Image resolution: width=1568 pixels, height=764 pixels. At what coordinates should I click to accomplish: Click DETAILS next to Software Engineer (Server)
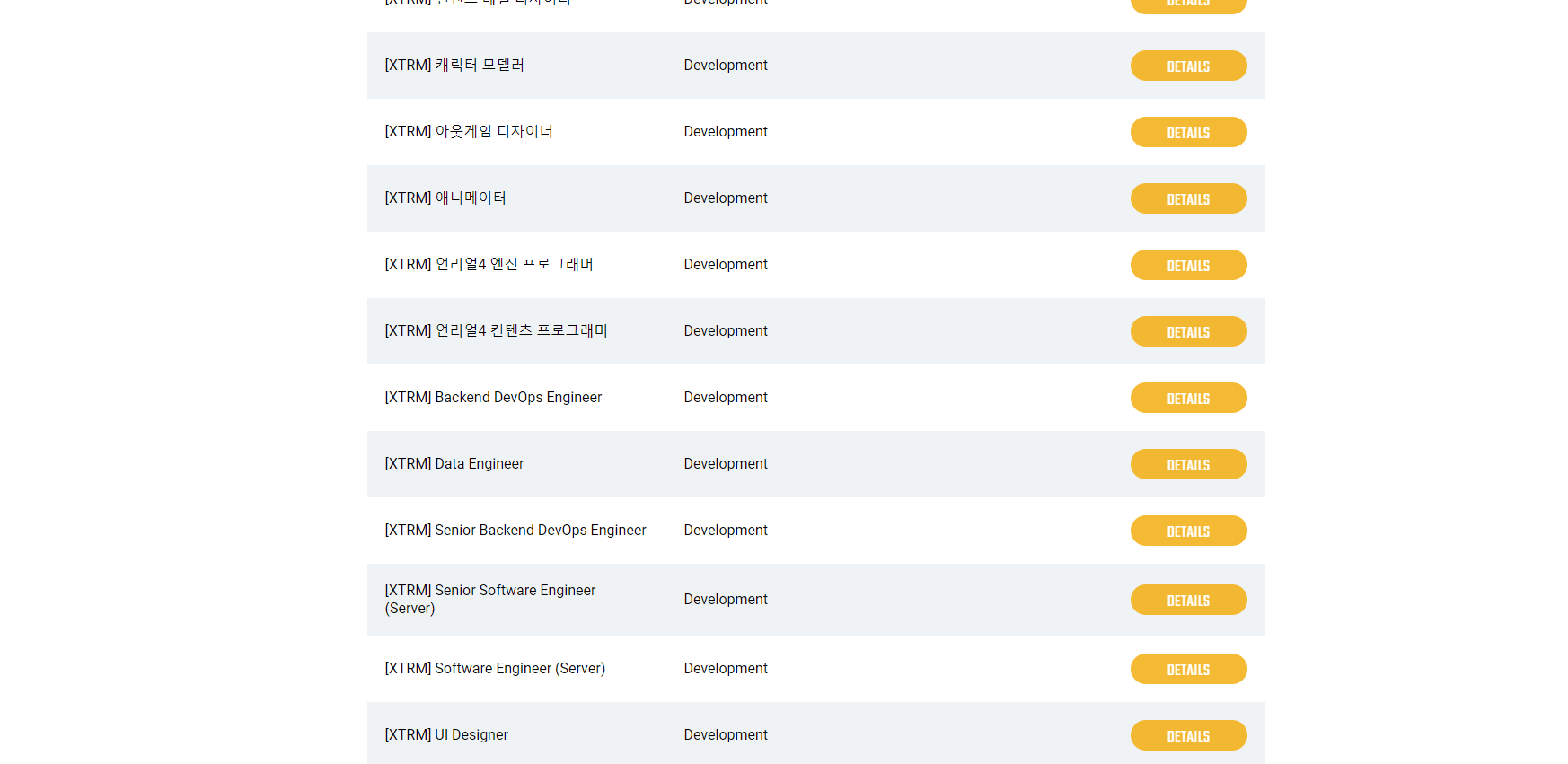(x=1187, y=669)
